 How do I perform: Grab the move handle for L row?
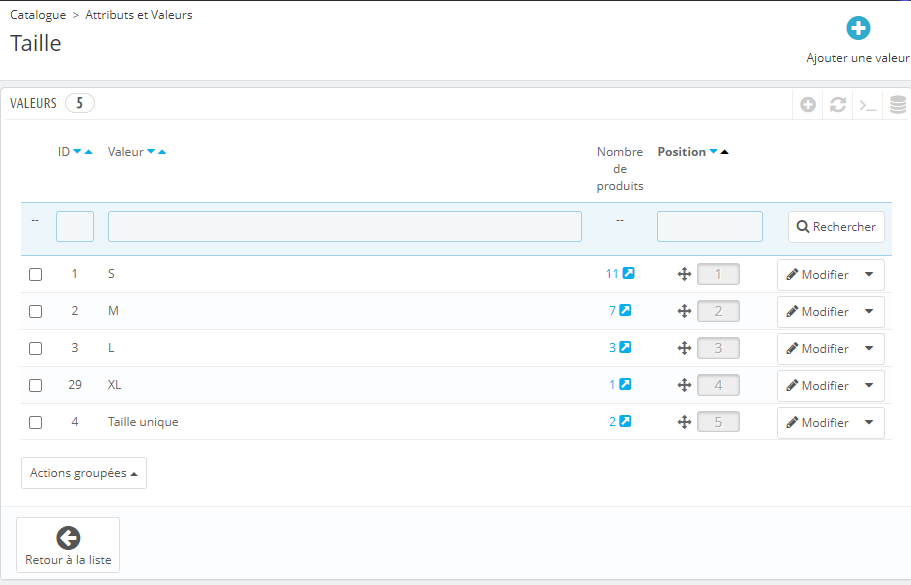coord(684,348)
